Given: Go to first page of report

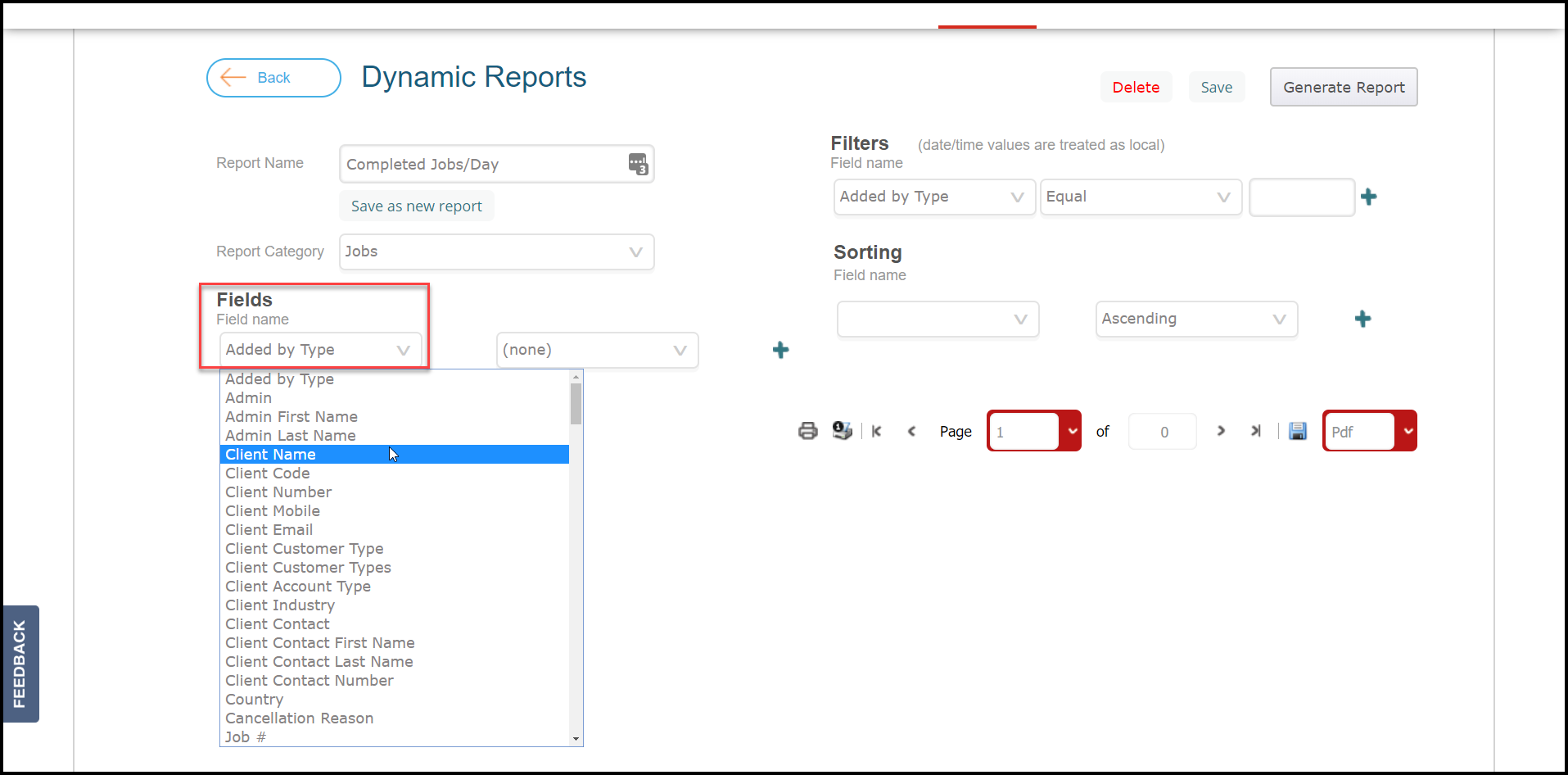Looking at the screenshot, I should pyautogui.click(x=877, y=431).
